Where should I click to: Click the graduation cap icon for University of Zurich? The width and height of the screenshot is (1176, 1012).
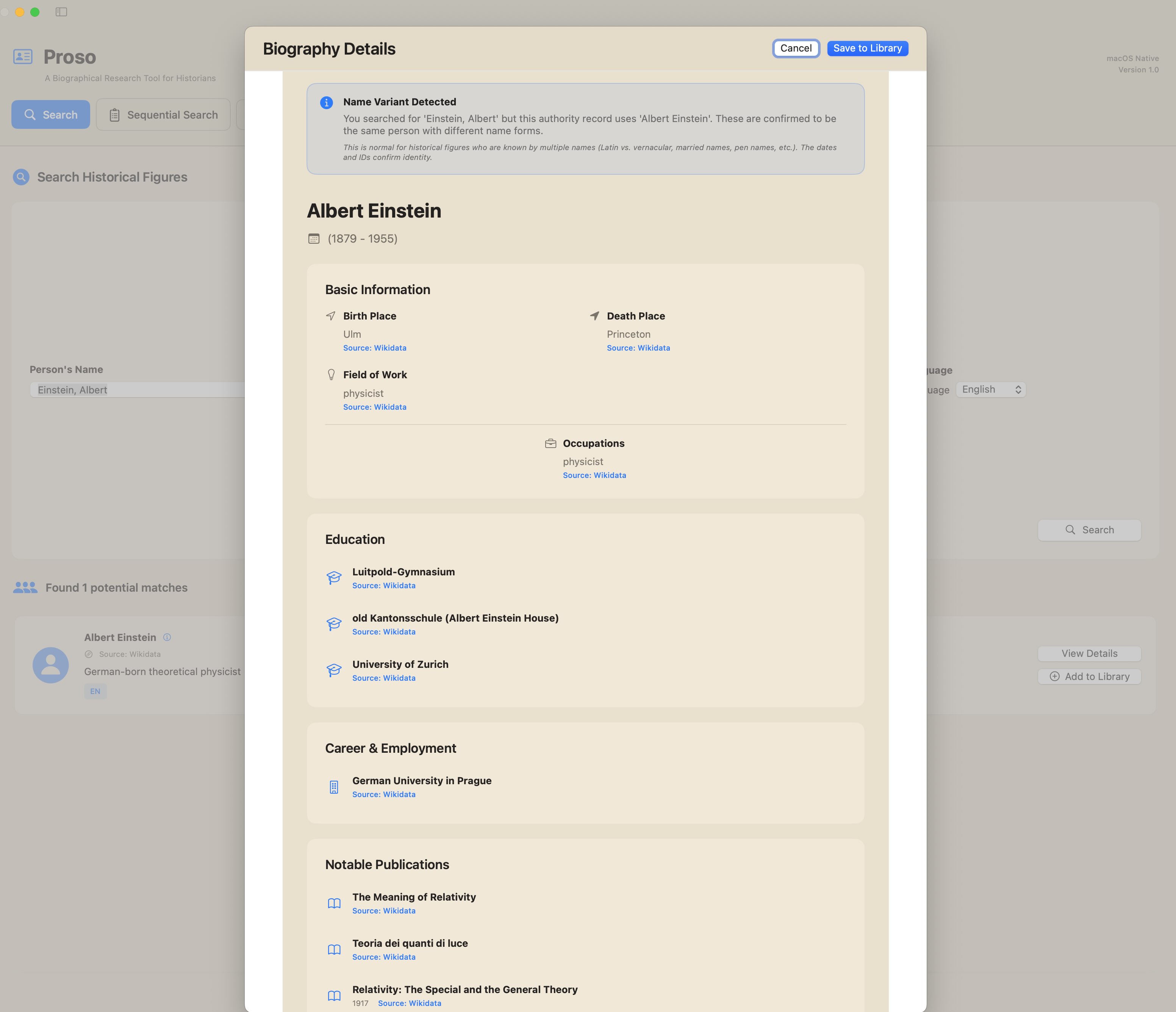click(x=334, y=670)
